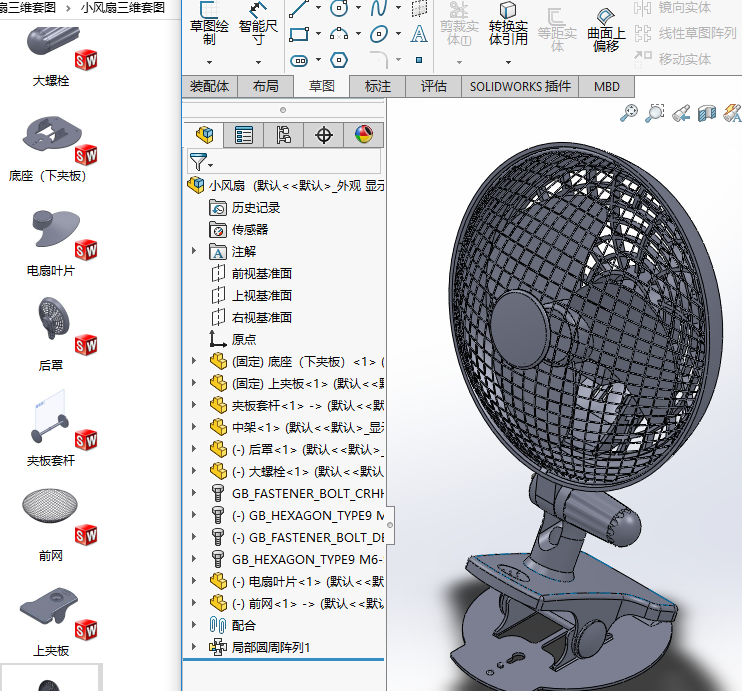Expand the 注解 annotations folder

(194, 252)
